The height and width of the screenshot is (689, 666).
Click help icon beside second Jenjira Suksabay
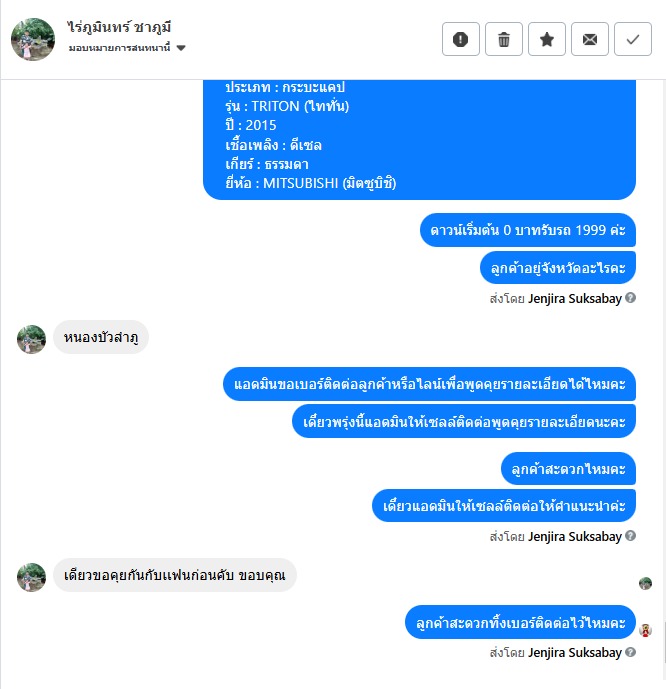tap(630, 536)
